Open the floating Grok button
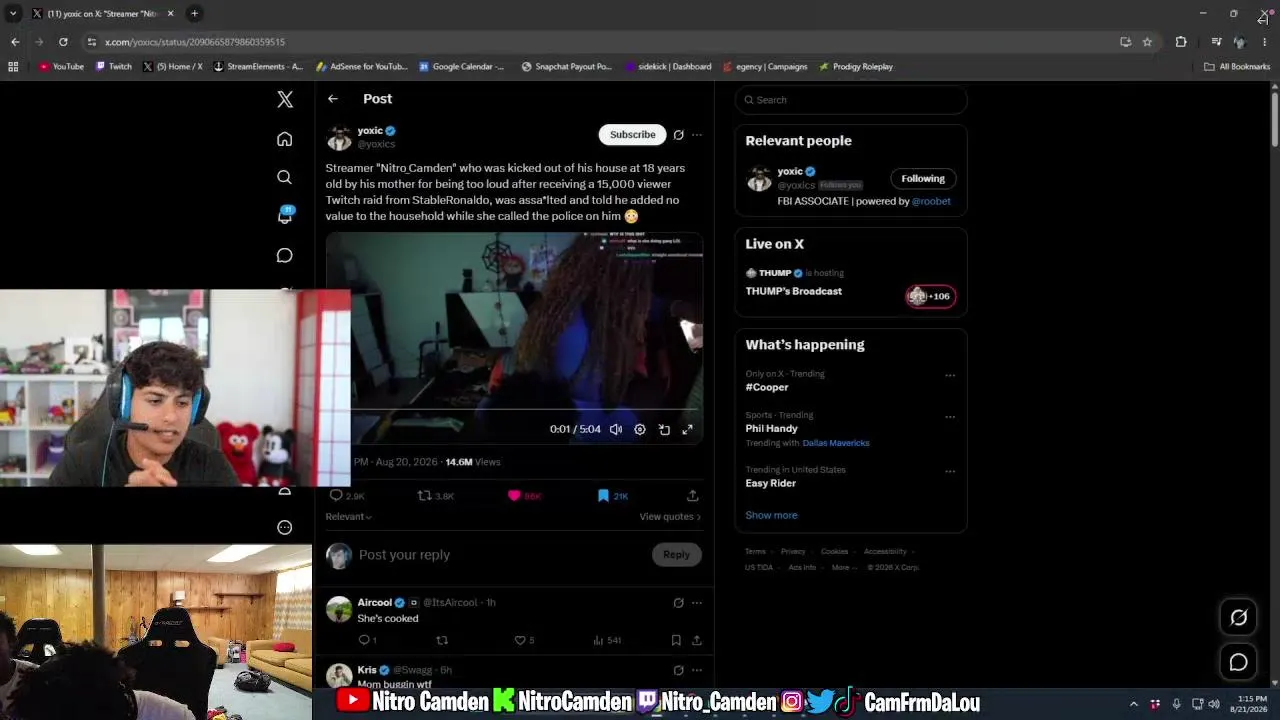The width and height of the screenshot is (1280, 720). tap(1238, 617)
